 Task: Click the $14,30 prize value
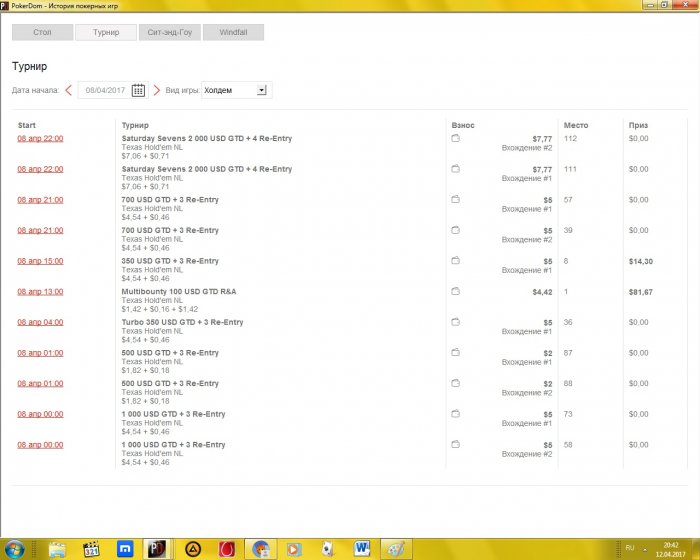[641, 261]
